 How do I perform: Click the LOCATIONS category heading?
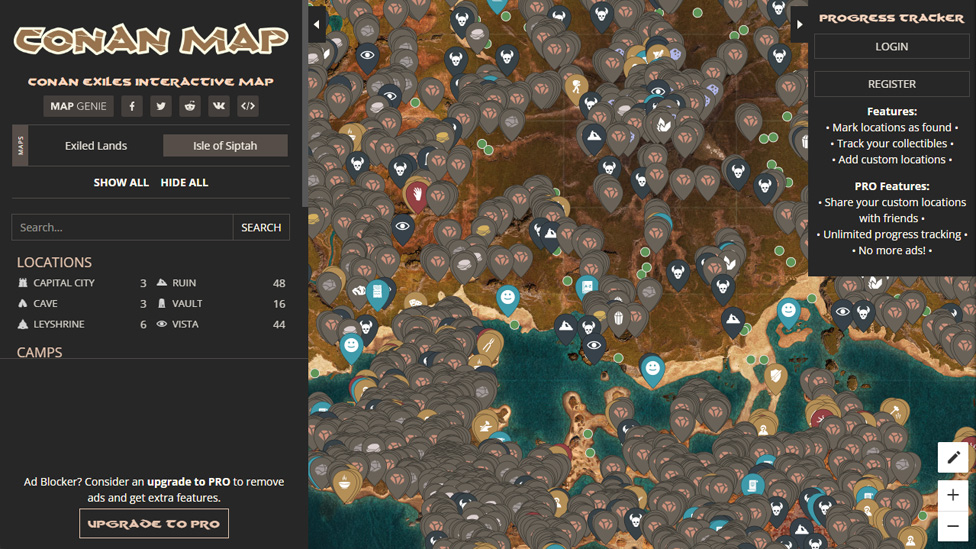coord(54,262)
